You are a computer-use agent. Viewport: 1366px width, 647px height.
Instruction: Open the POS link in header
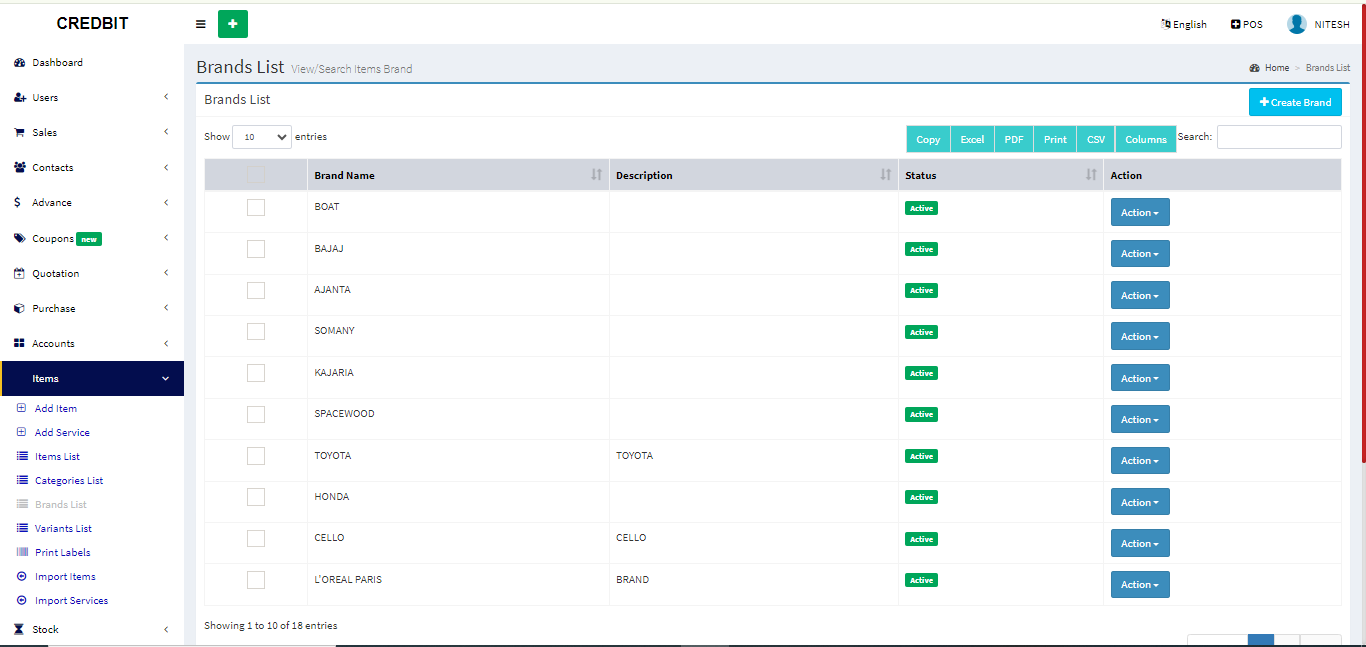[x=1246, y=24]
